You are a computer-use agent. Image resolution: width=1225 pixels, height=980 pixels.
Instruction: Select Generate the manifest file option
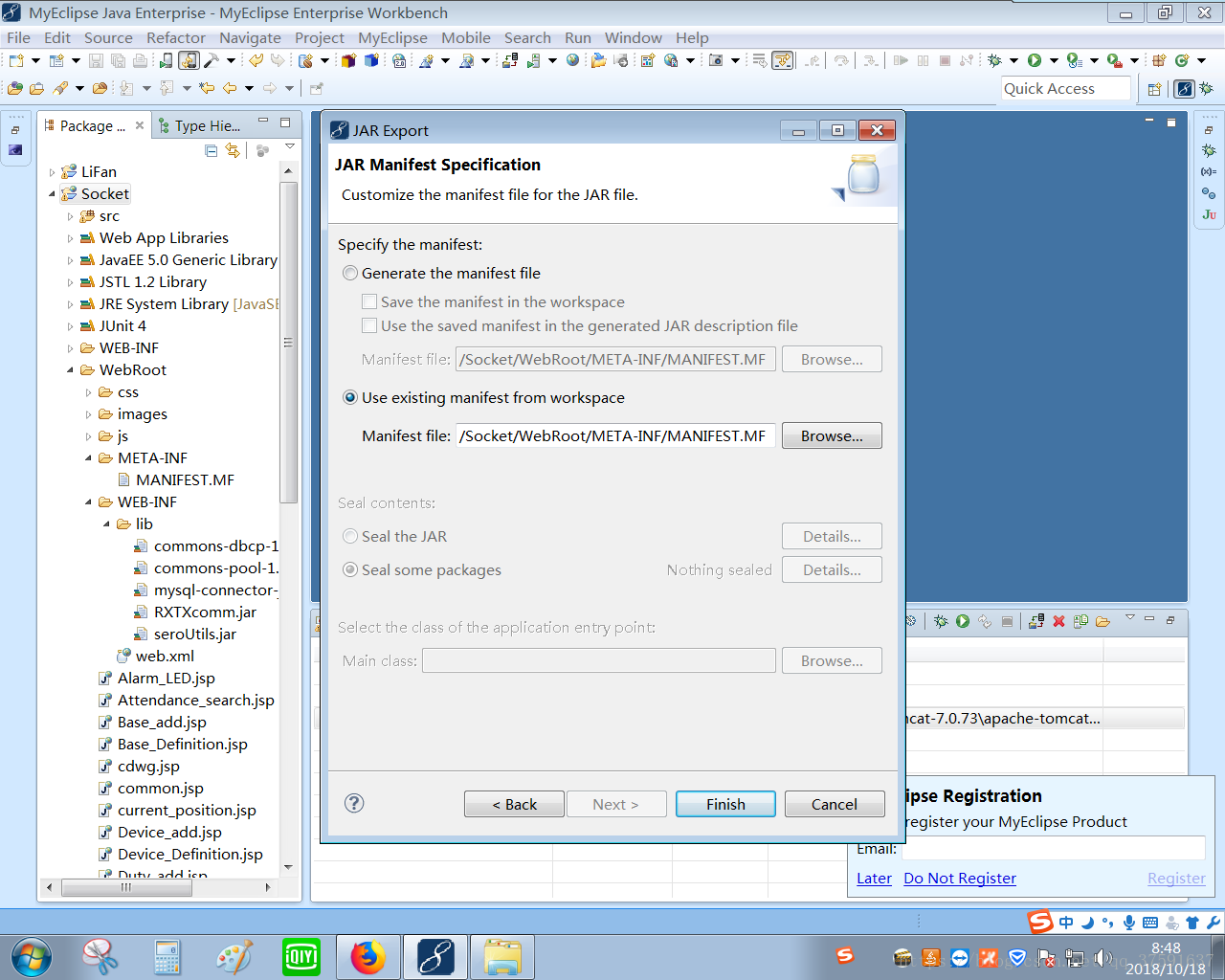pos(441,273)
